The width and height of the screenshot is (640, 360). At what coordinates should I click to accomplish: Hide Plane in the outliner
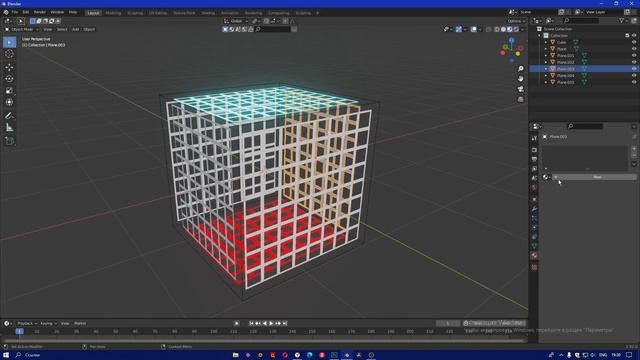coord(634,49)
